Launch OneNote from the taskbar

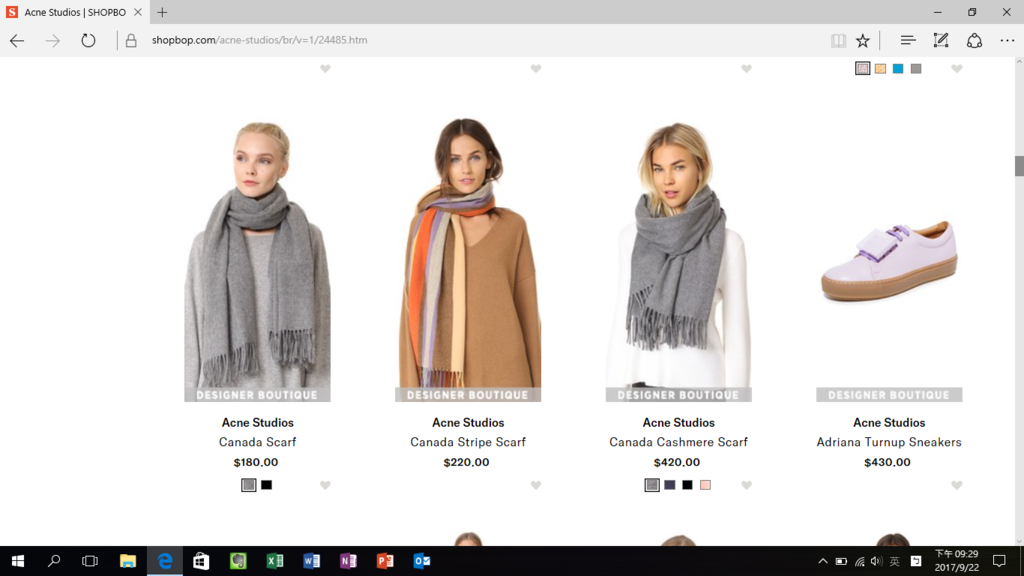coord(348,561)
